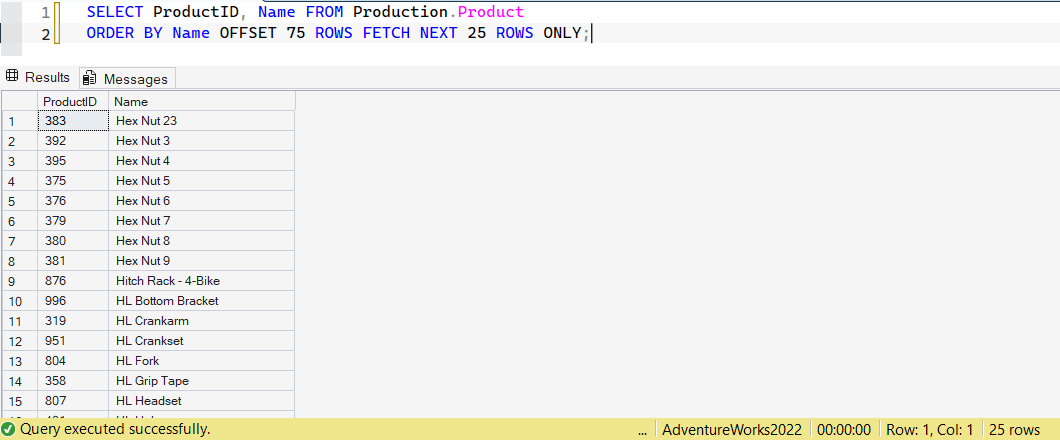Click the 00:00:00 elapsed time indicator
This screenshot has width=1060, height=440.
844,429
